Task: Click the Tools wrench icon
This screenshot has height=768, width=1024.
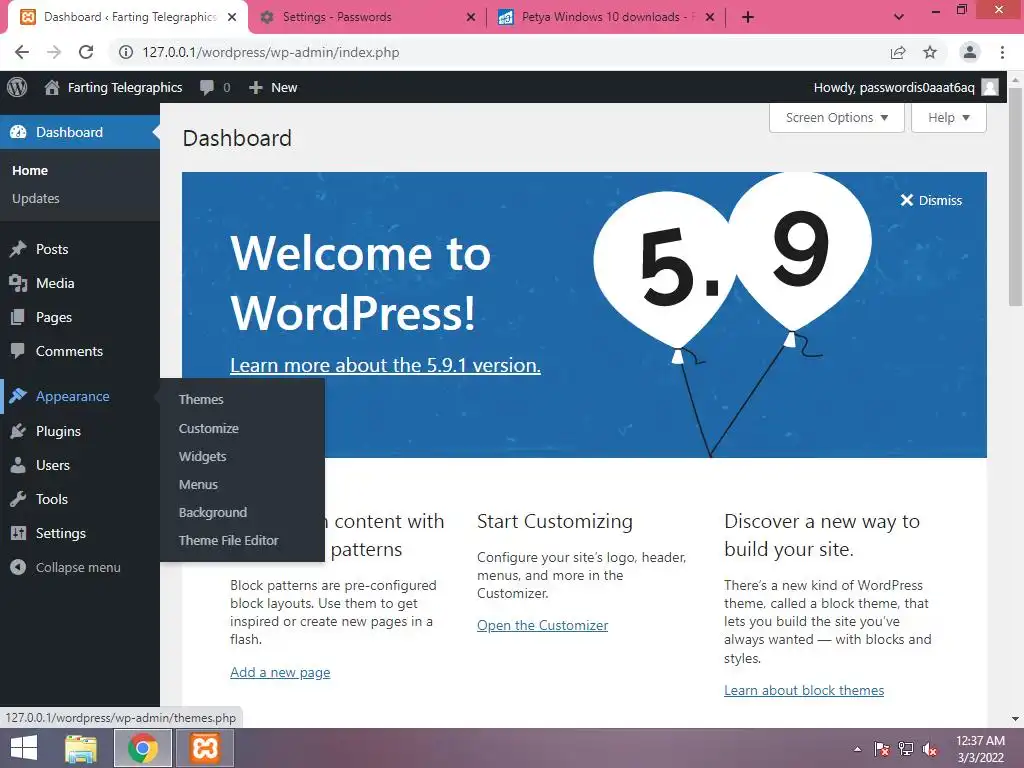Action: 18,499
